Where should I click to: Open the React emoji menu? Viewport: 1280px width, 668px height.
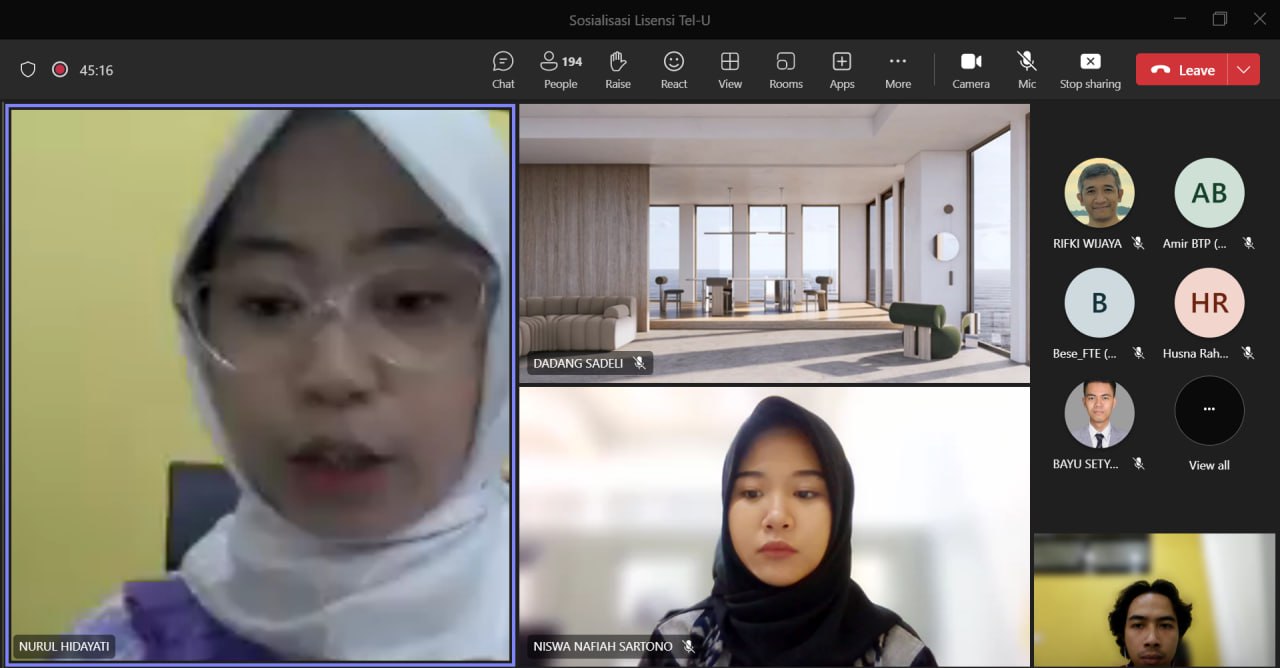(674, 70)
